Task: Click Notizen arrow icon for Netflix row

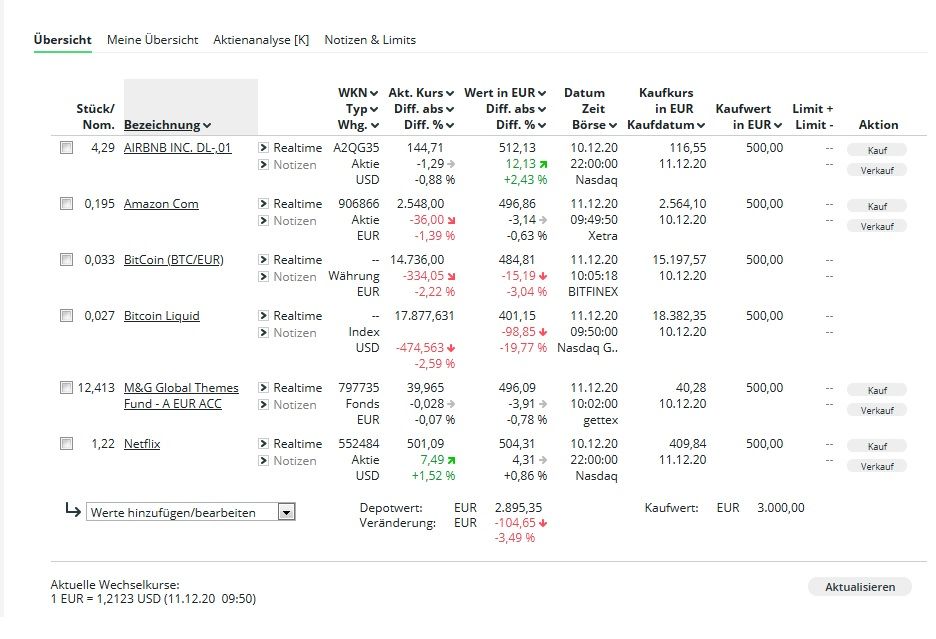Action: coord(264,461)
